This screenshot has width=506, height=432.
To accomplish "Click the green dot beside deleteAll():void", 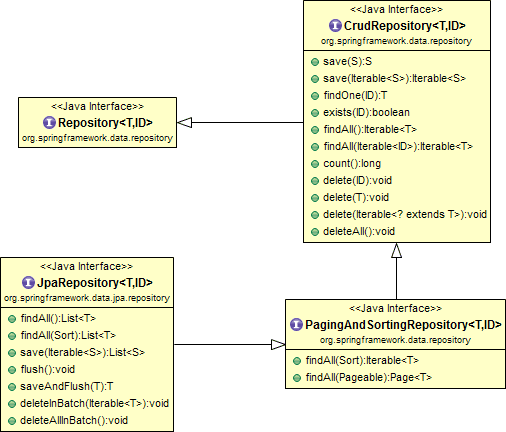I will [315, 232].
